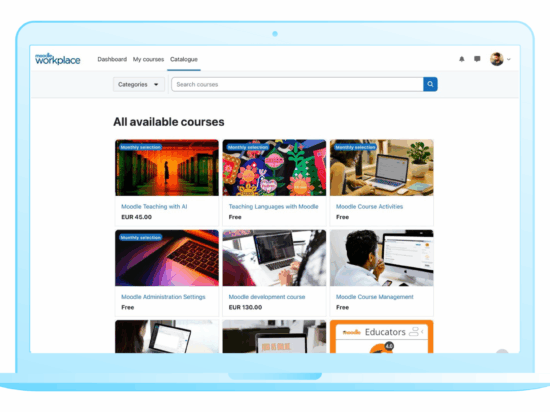Open the notifications bell icon

coord(462,59)
